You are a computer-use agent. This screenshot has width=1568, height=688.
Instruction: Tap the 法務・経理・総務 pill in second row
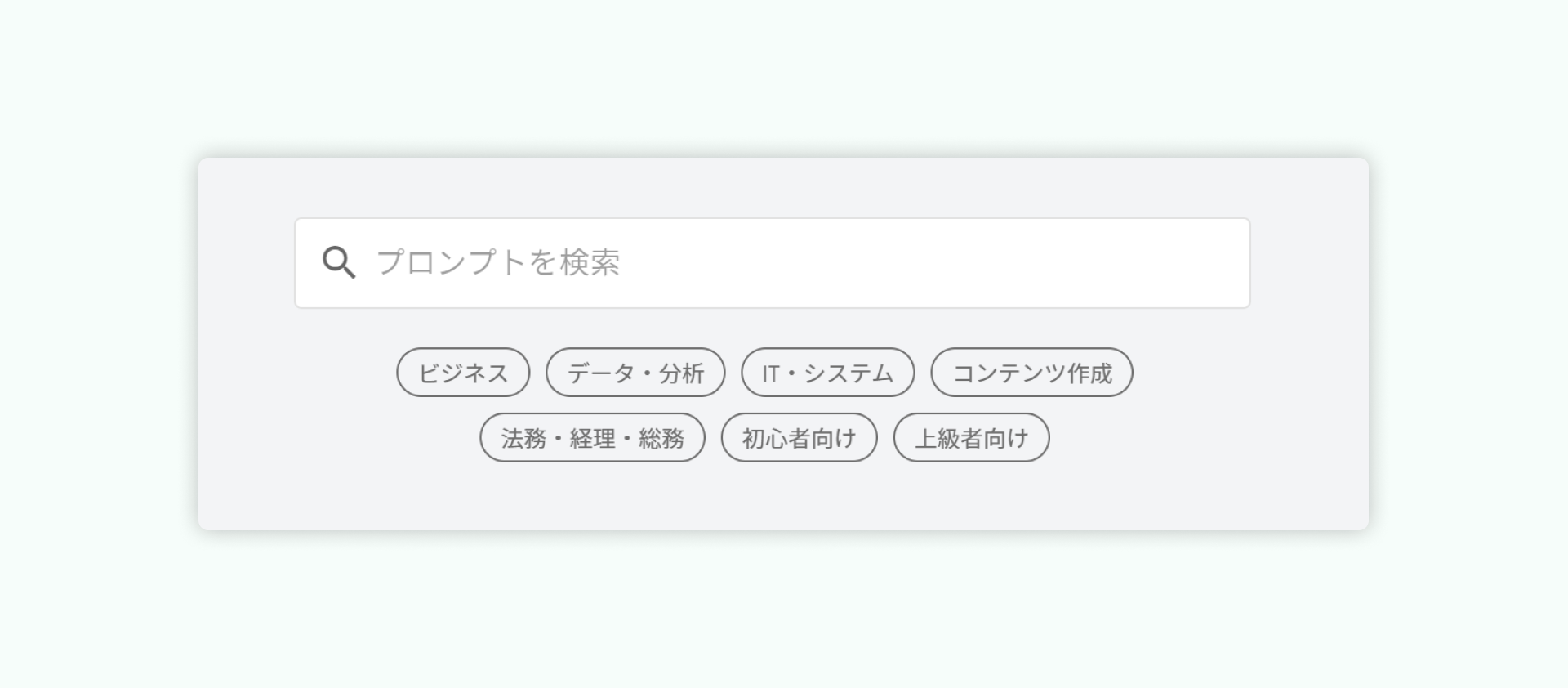(594, 438)
